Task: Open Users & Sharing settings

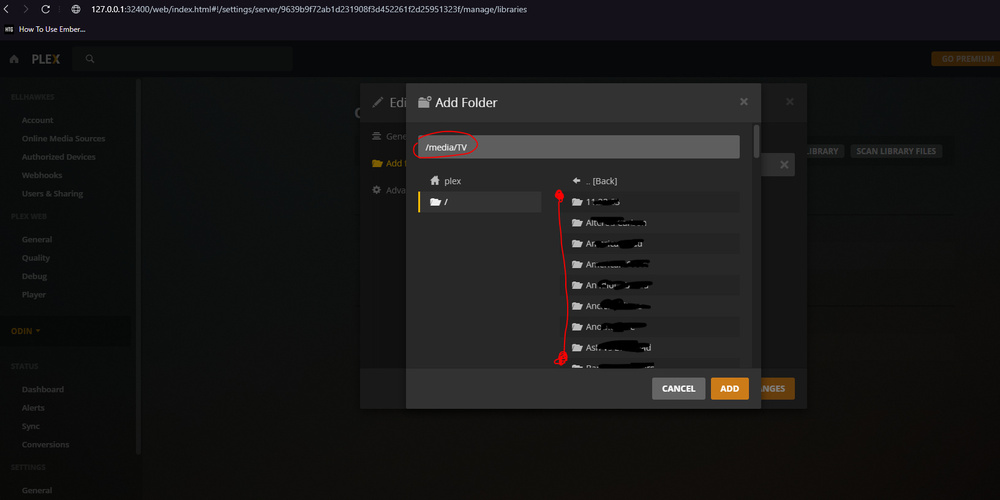Action: click(x=52, y=194)
